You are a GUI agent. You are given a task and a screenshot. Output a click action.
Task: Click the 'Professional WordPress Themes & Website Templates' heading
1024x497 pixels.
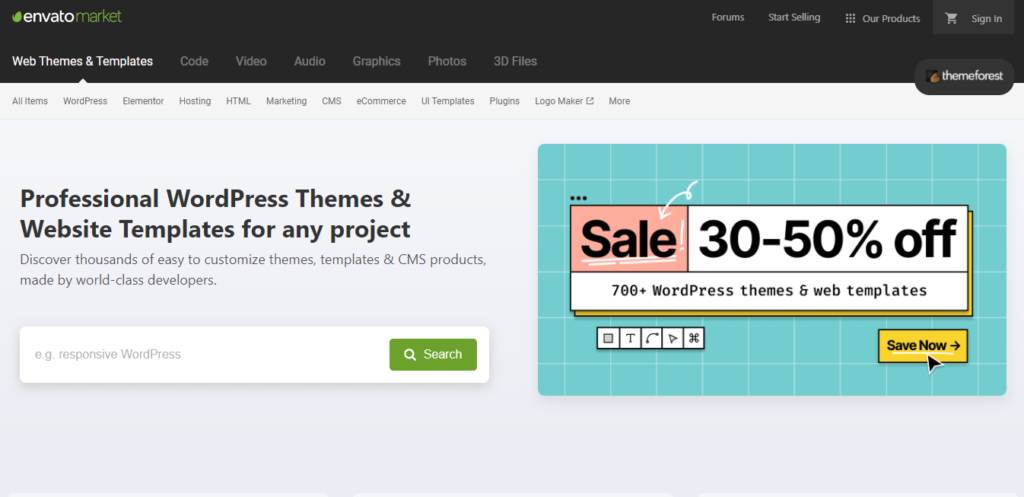[216, 214]
